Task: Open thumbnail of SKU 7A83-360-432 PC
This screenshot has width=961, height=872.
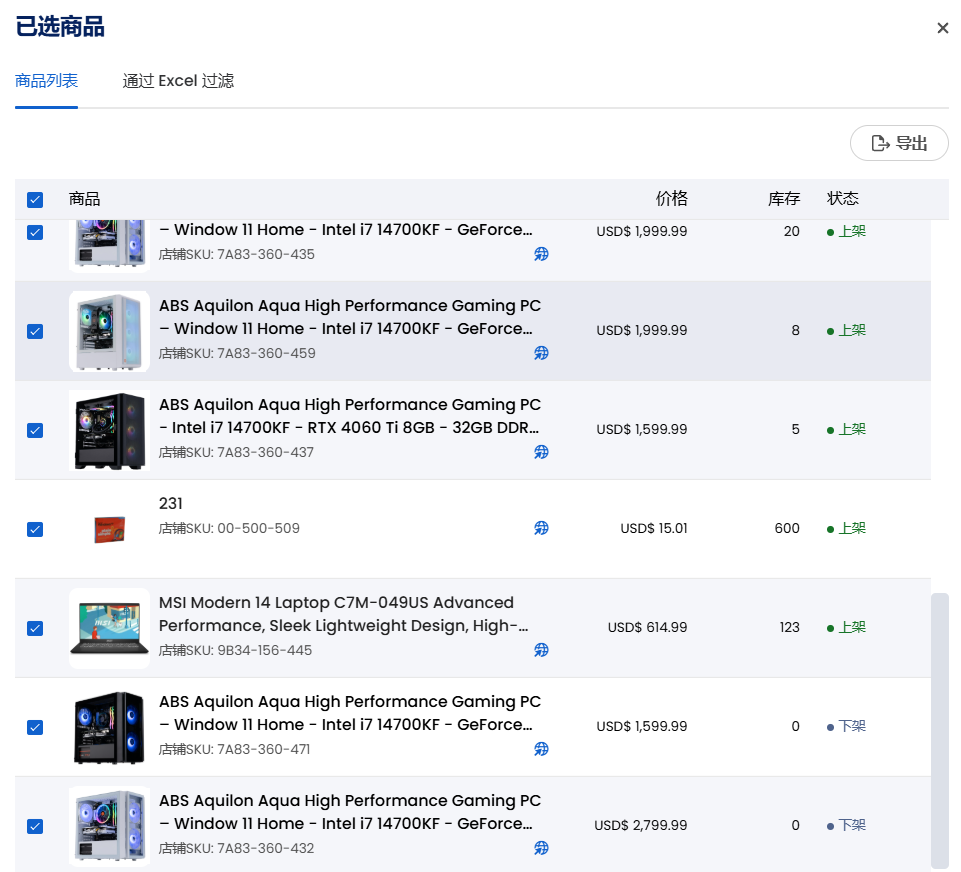Action: 110,827
